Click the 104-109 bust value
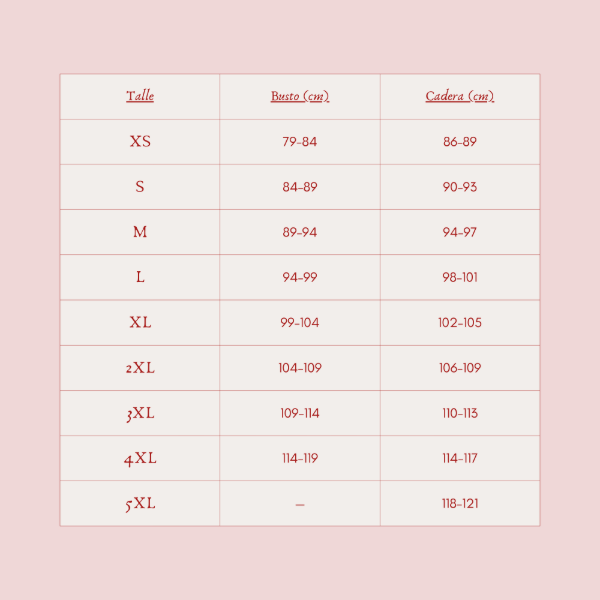The height and width of the screenshot is (600, 600). [300, 368]
